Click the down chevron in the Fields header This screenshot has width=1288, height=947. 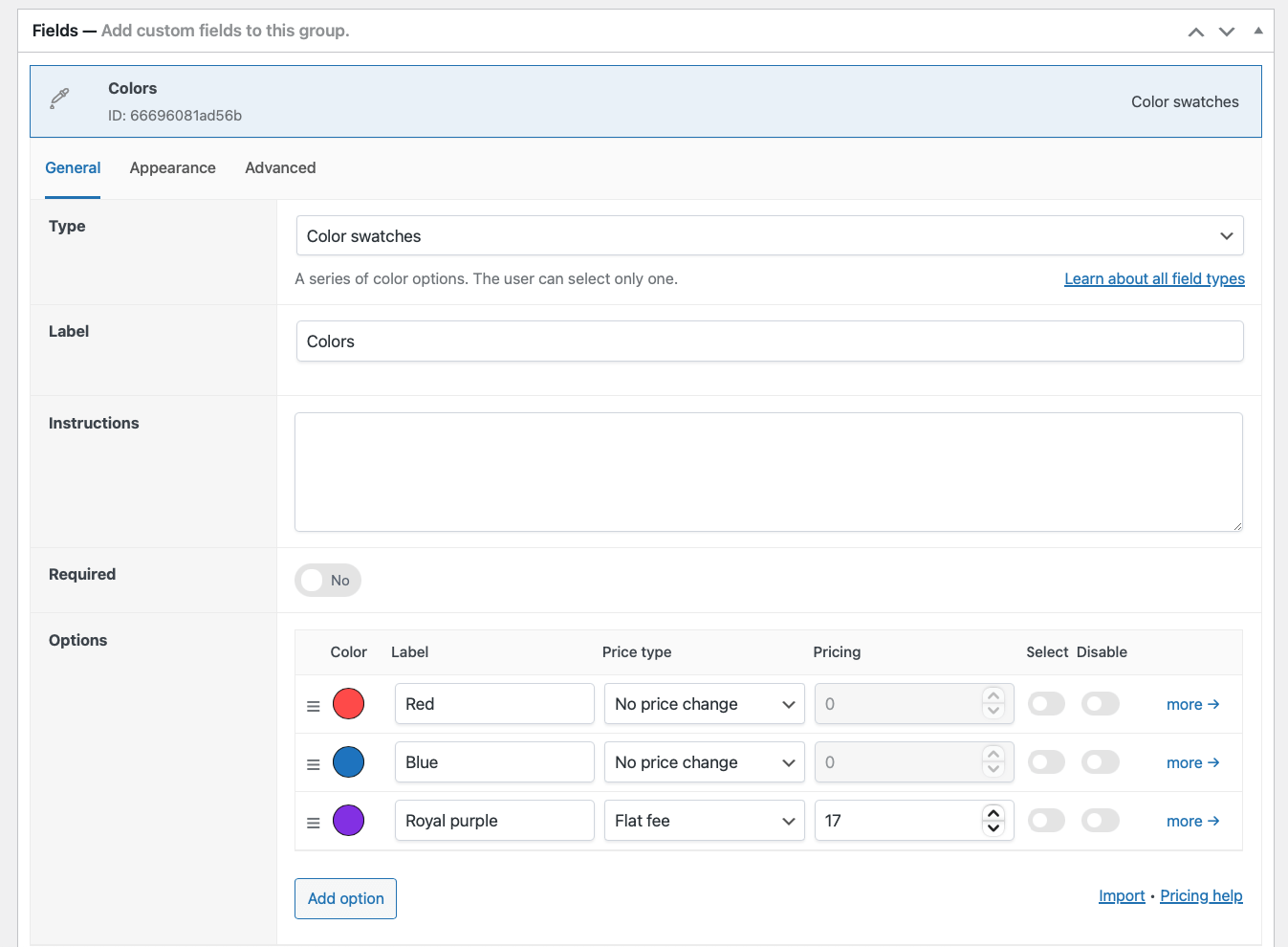point(1227,32)
